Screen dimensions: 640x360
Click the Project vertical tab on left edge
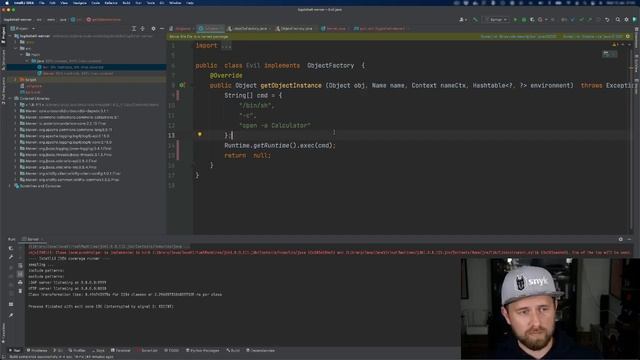(3, 35)
